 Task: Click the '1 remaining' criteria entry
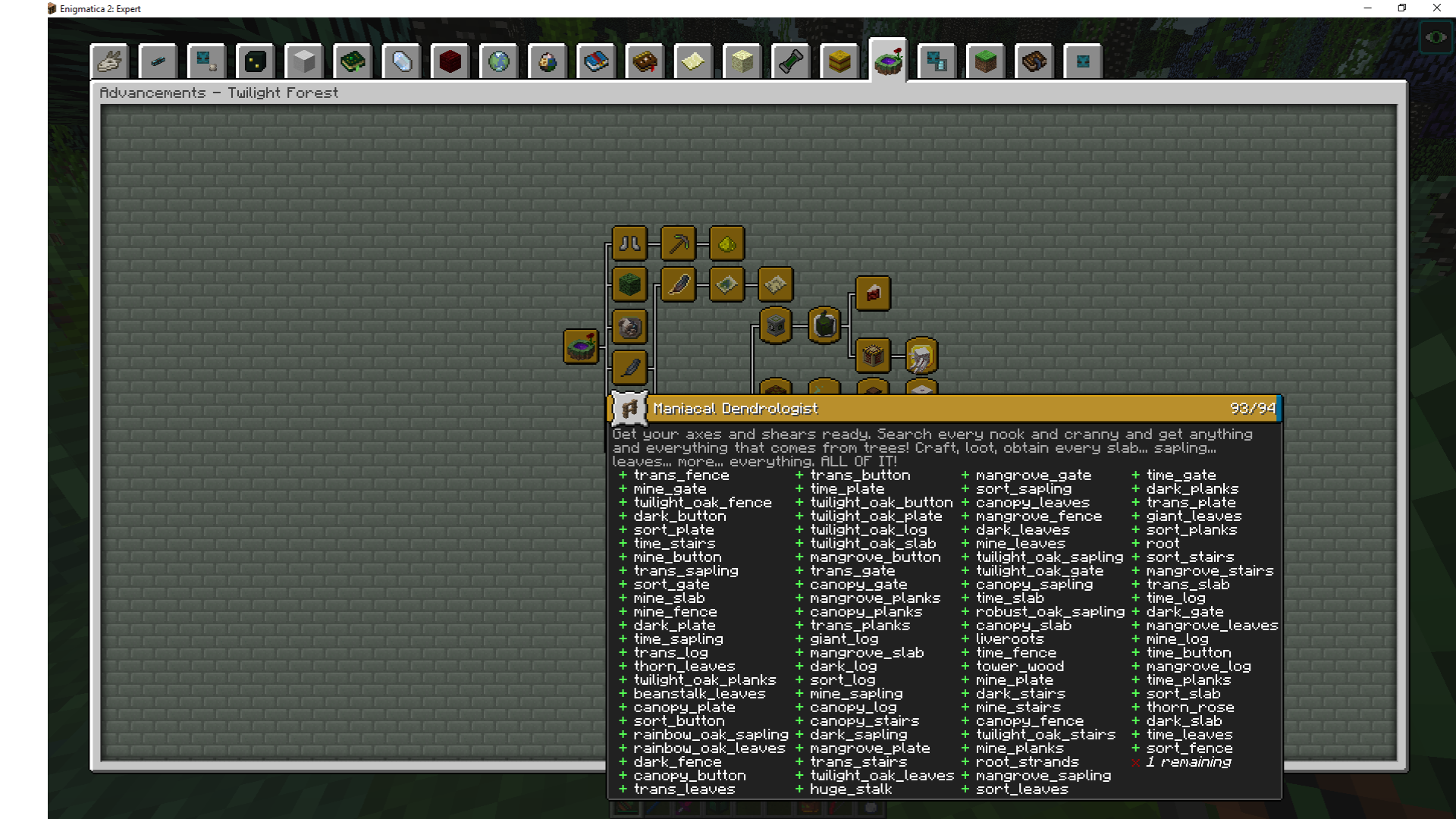click(x=1188, y=762)
